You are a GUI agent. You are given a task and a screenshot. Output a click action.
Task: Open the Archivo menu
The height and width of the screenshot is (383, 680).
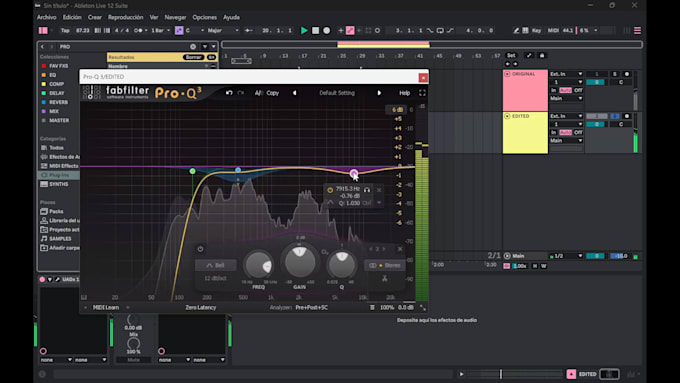(46, 17)
